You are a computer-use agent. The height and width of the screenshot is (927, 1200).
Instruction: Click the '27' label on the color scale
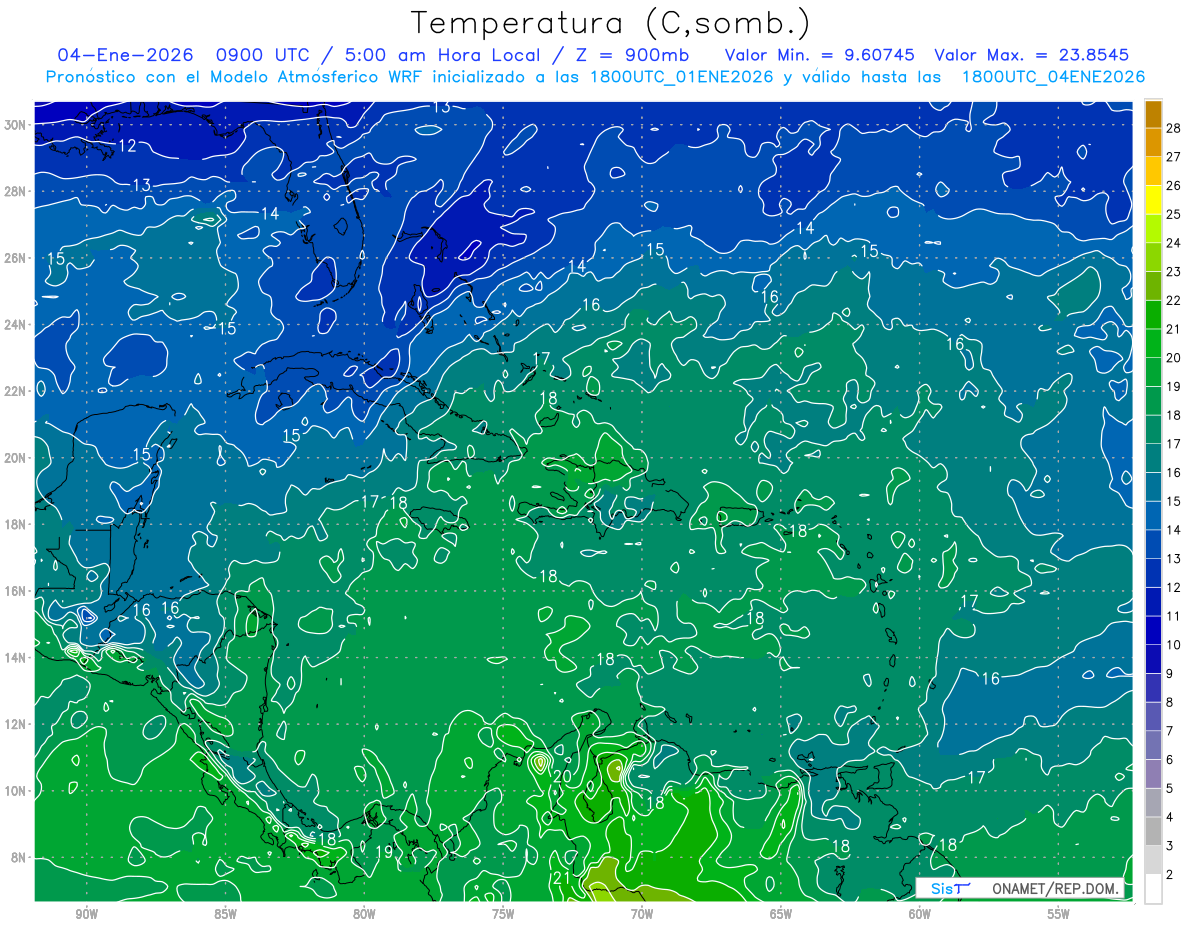[x=1174, y=157]
